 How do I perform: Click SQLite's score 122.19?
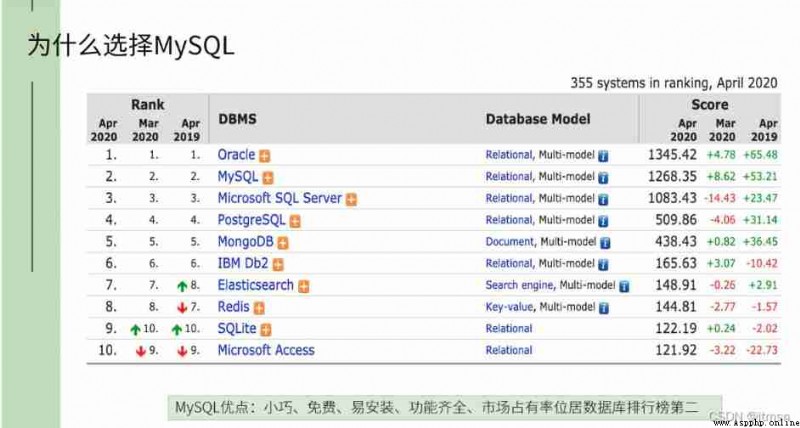pos(676,329)
